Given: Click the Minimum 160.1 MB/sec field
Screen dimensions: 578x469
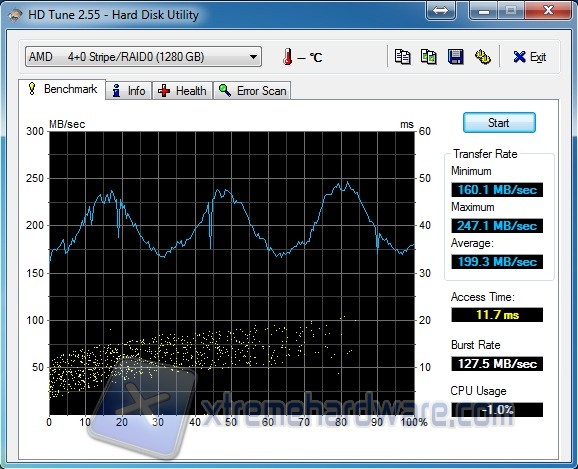Looking at the screenshot, I should coord(497,190).
